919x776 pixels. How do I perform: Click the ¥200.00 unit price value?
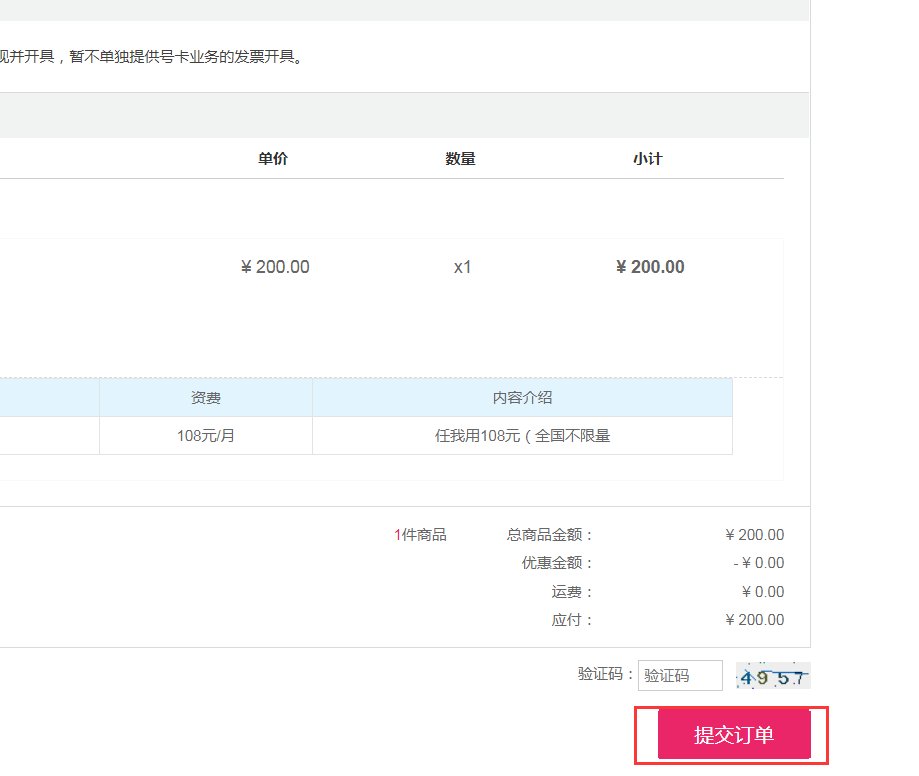pyautogui.click(x=274, y=267)
